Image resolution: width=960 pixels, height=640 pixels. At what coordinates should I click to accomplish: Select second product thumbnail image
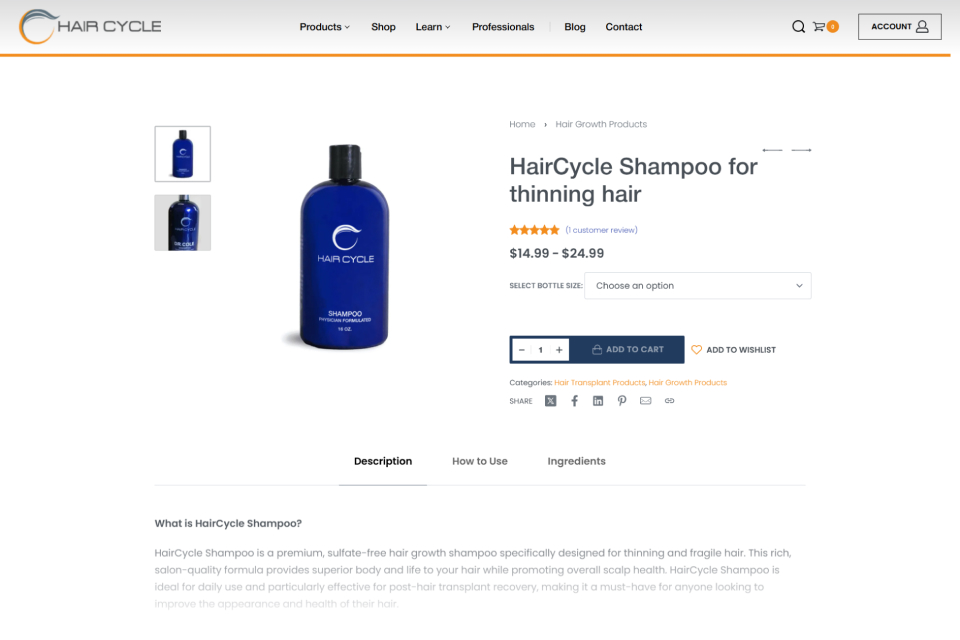(x=182, y=222)
